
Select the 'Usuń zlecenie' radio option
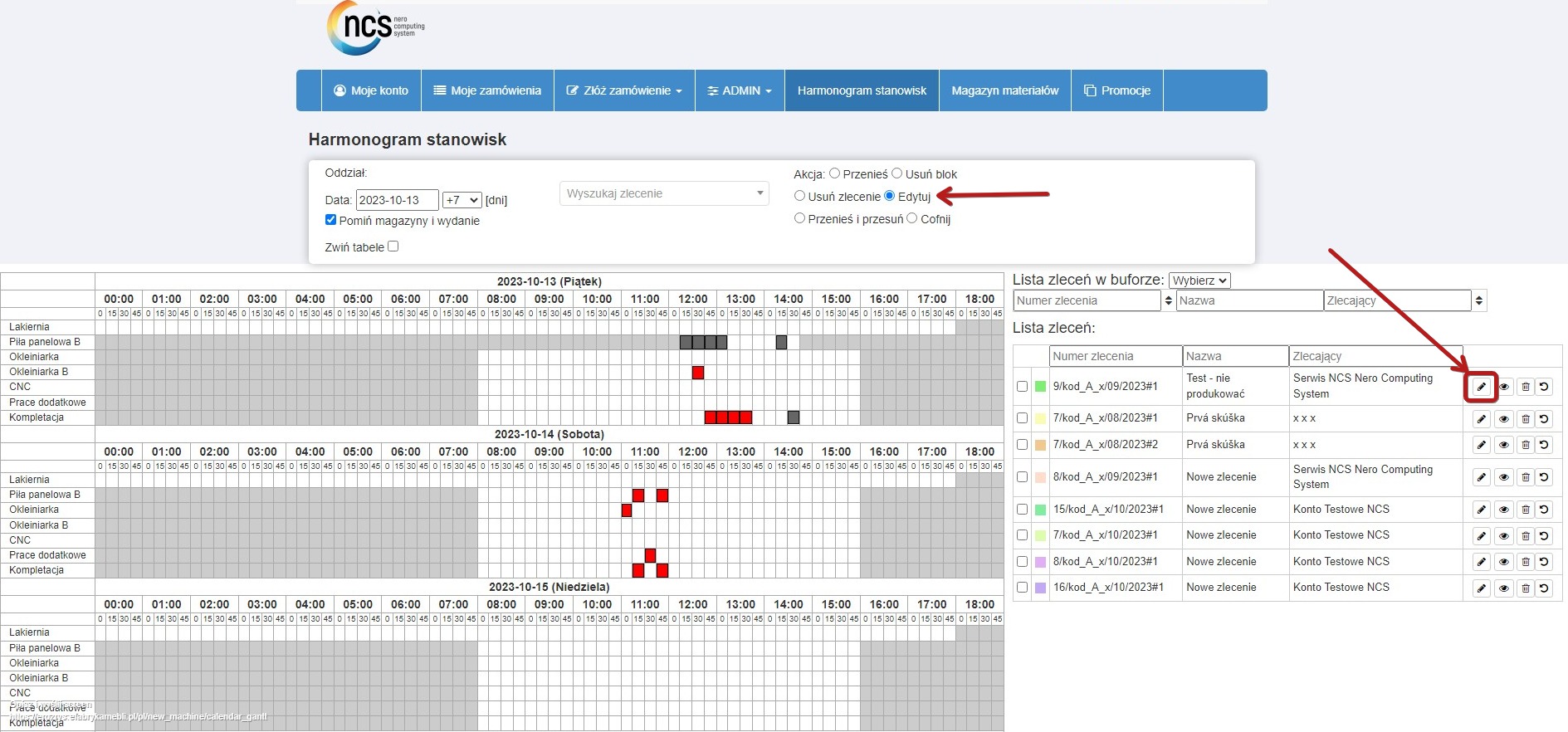[x=799, y=196]
